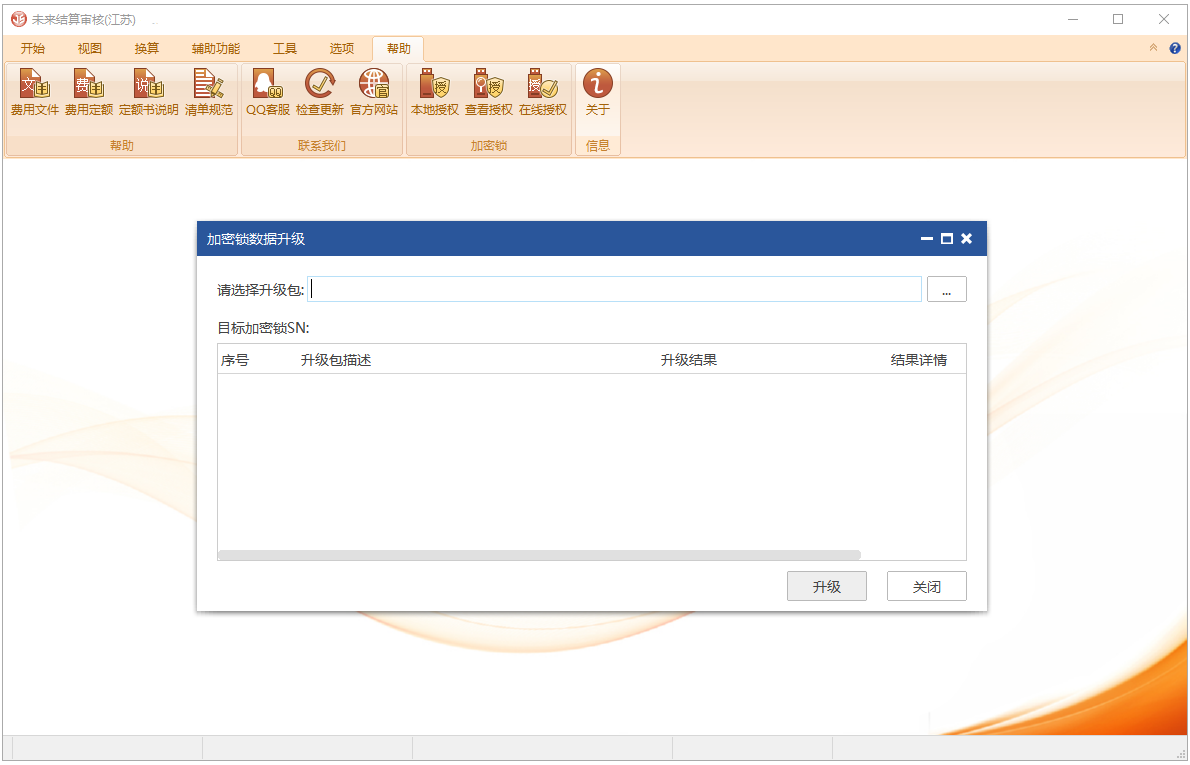Click the 目标加密锁SN label
Viewport: 1190px width, 765px height.
click(x=263, y=328)
